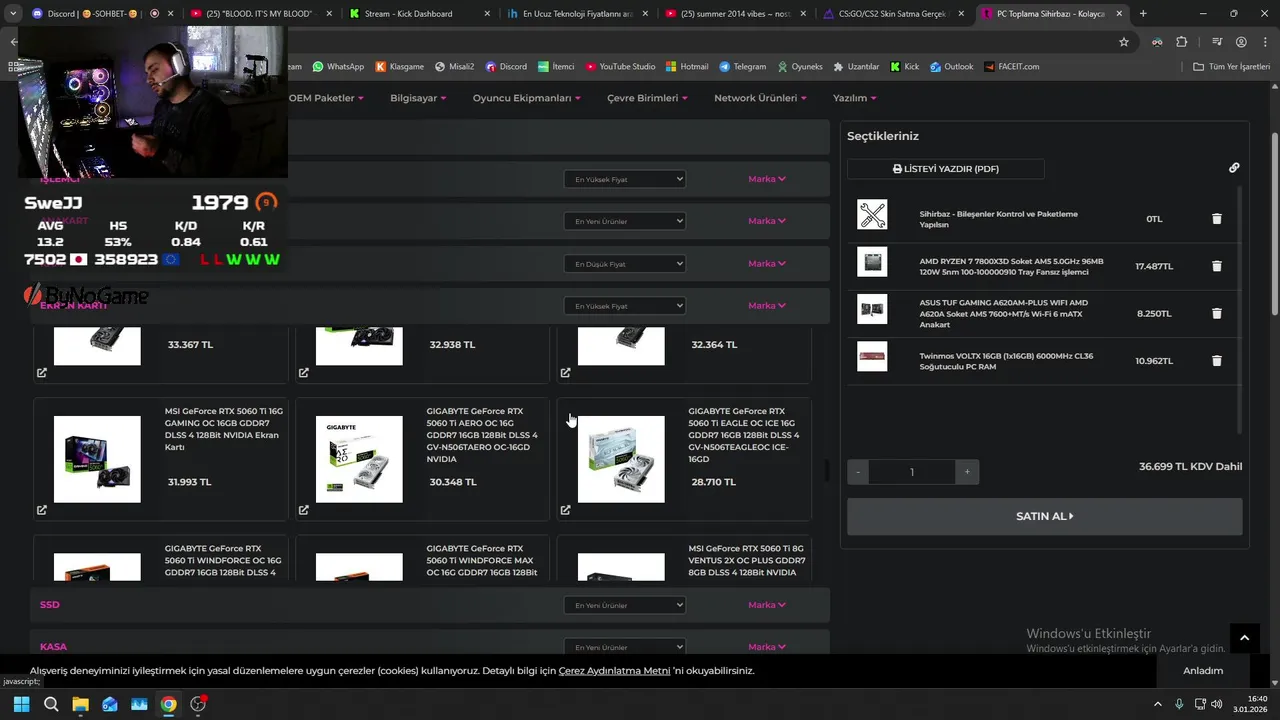The height and width of the screenshot is (720, 1280).
Task: Select Gigabyte AERO OC 16G thumbnail
Action: point(359,459)
